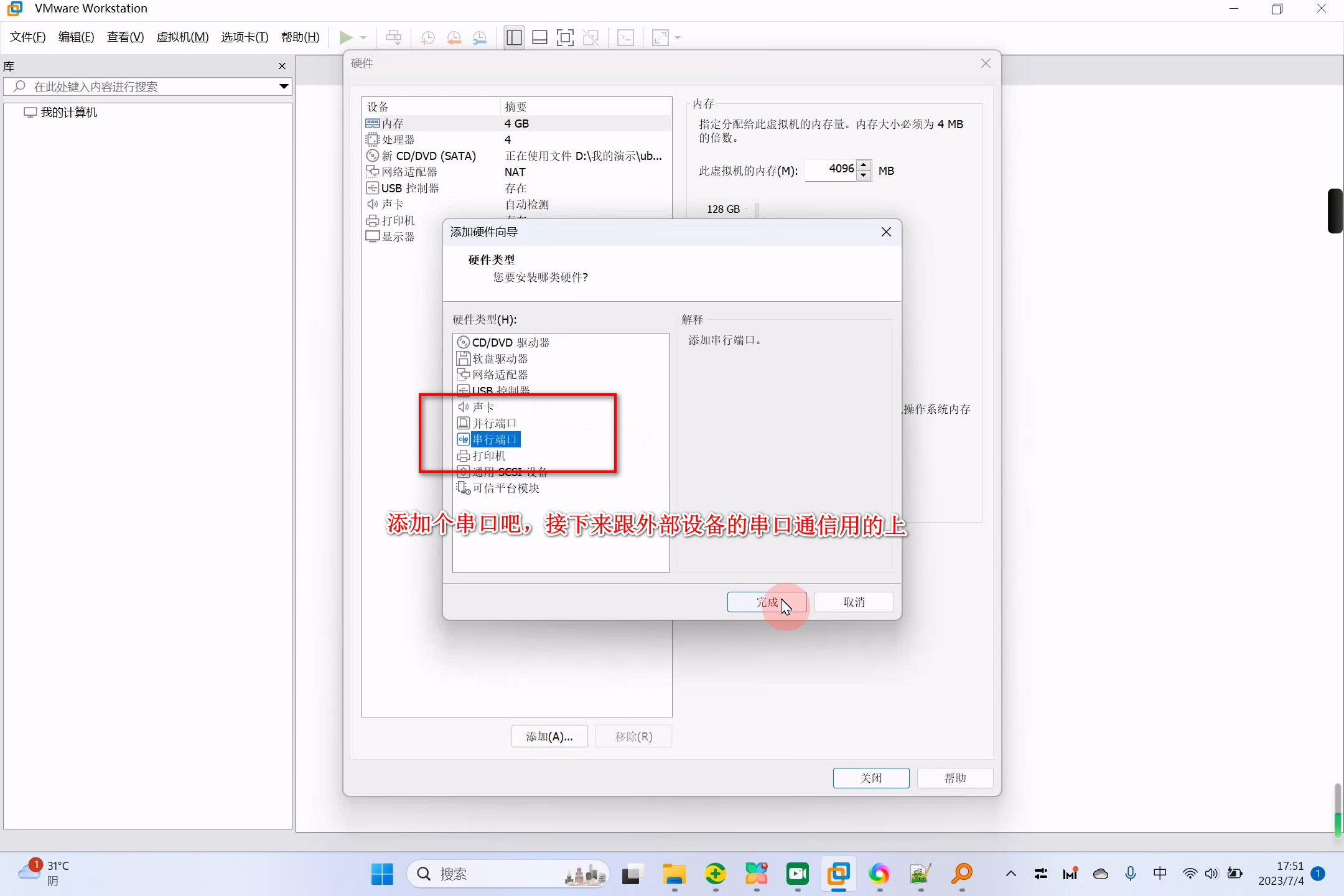
Task: Select 串行端口 hardware type
Action: pyautogui.click(x=488, y=439)
